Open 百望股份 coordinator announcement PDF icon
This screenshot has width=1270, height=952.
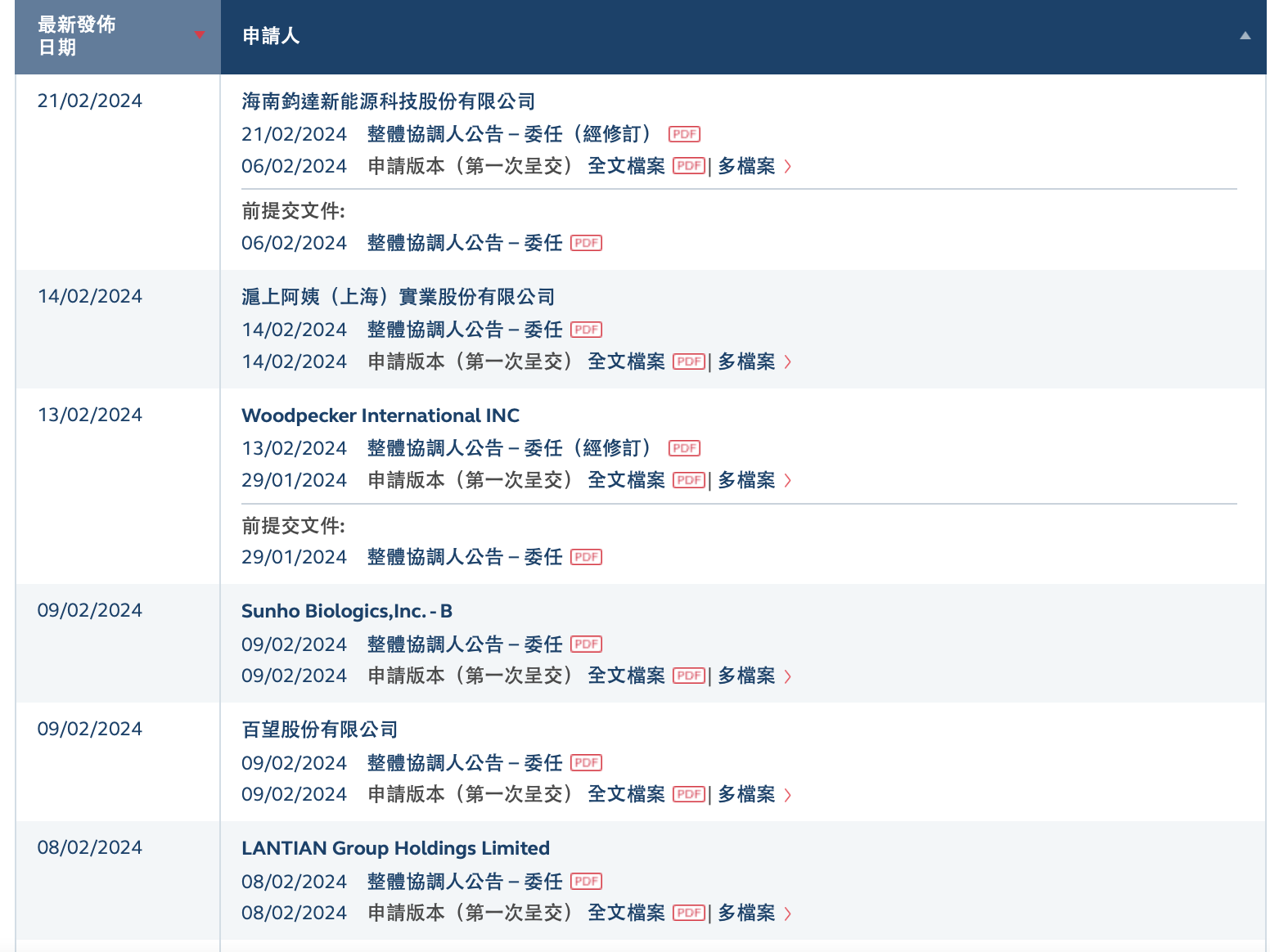[x=586, y=762]
